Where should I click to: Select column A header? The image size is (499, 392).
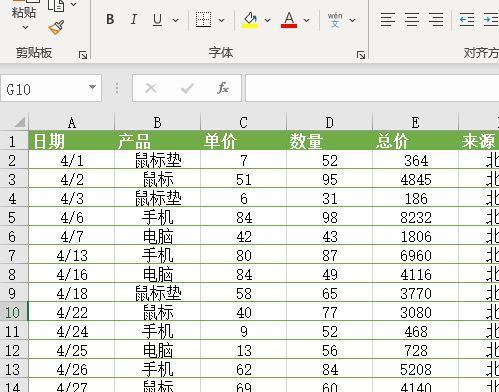click(x=72, y=123)
